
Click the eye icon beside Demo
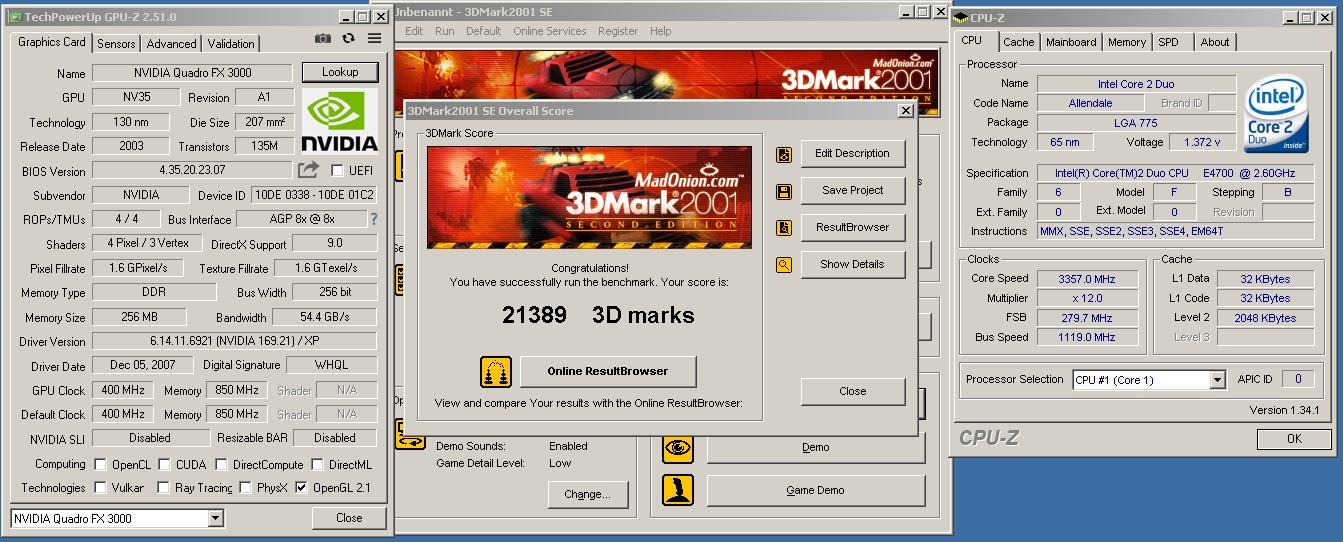click(x=678, y=448)
